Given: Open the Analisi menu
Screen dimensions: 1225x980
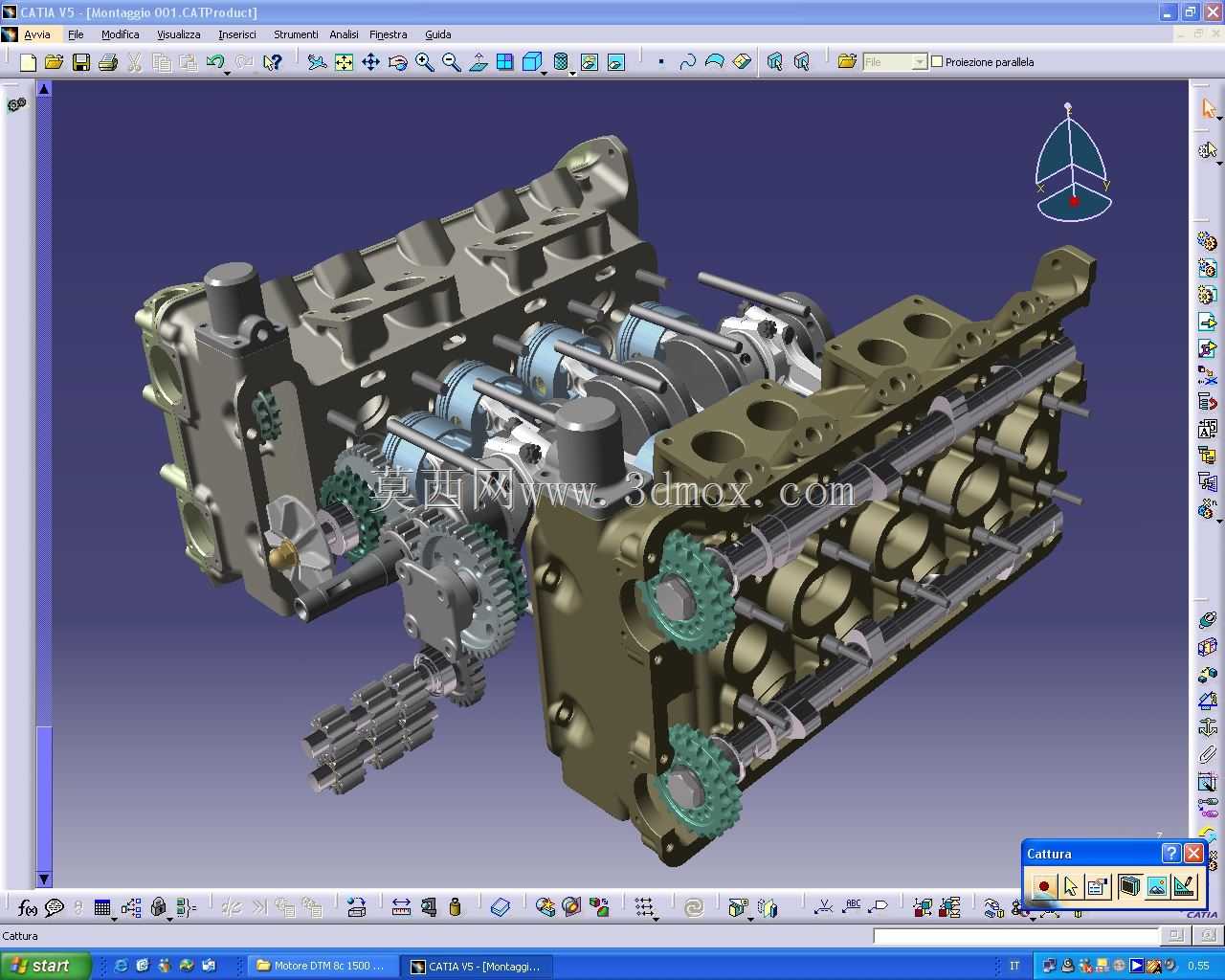Looking at the screenshot, I should tap(344, 34).
